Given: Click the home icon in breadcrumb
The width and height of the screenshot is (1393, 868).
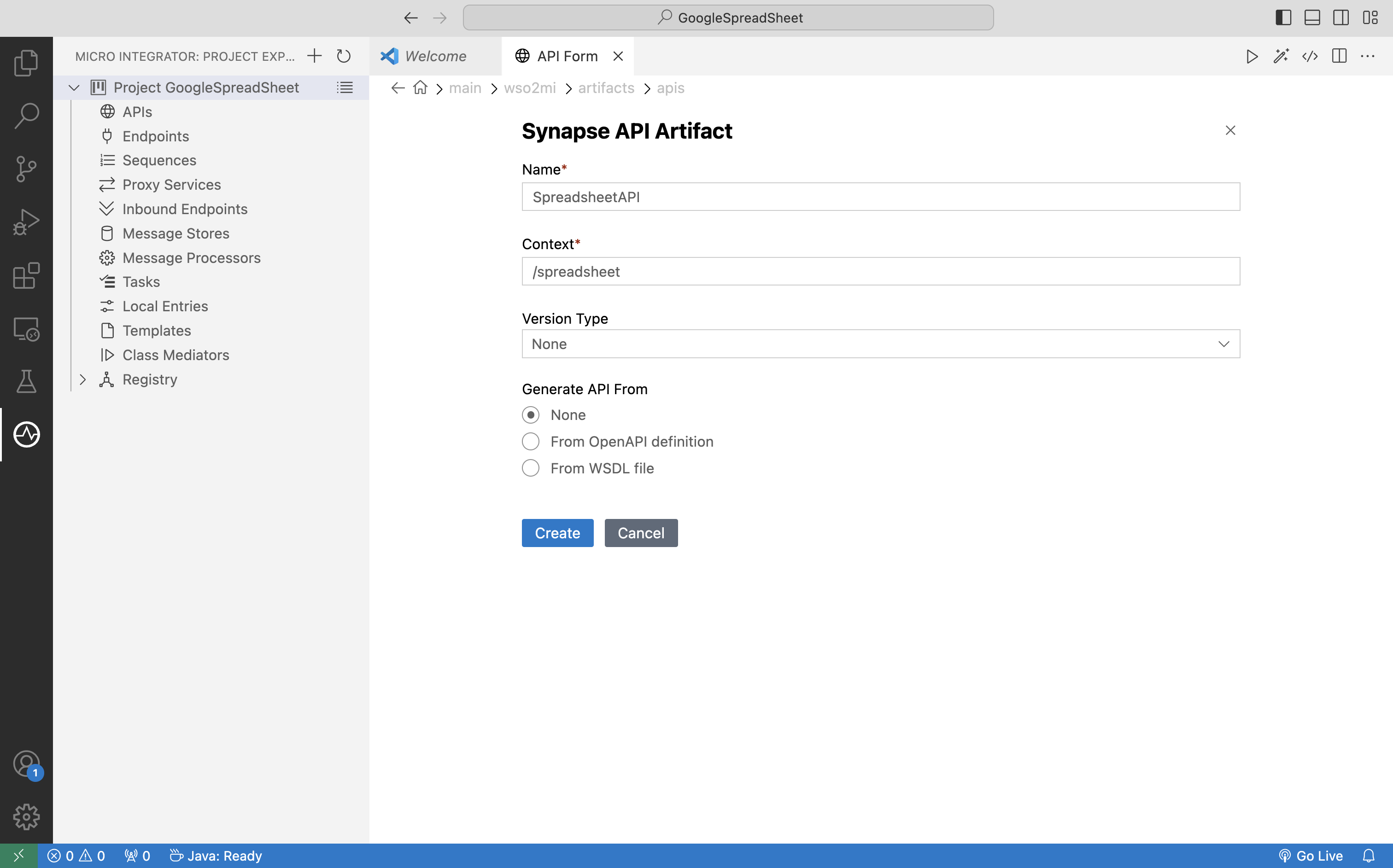Looking at the screenshot, I should 420,87.
